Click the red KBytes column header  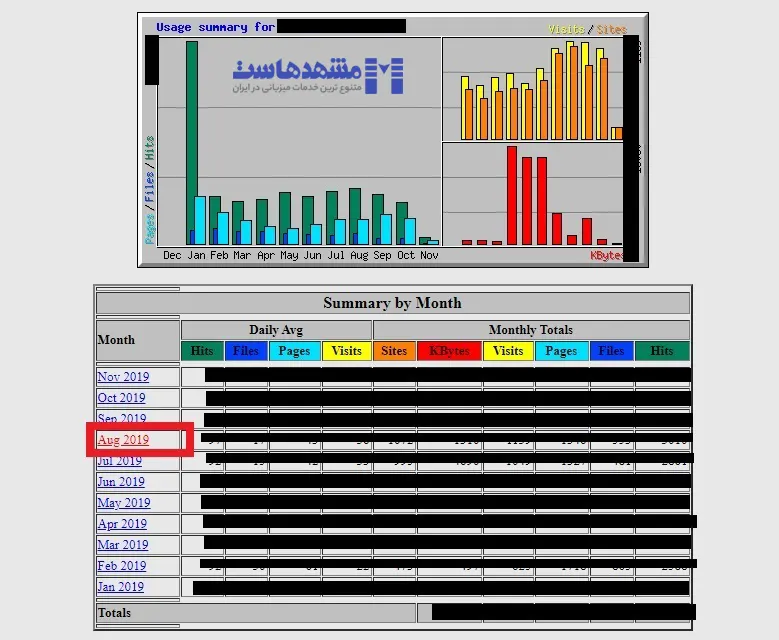[x=449, y=351]
